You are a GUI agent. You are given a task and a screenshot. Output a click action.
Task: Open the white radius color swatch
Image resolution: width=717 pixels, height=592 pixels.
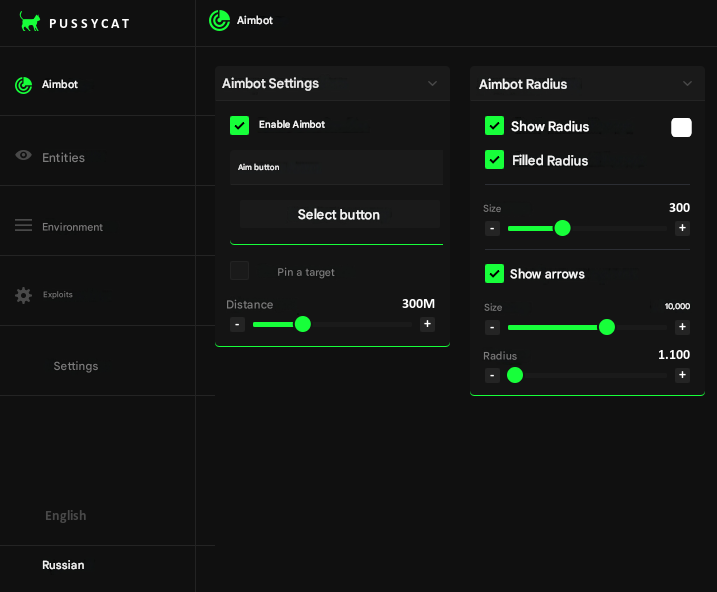(681, 128)
